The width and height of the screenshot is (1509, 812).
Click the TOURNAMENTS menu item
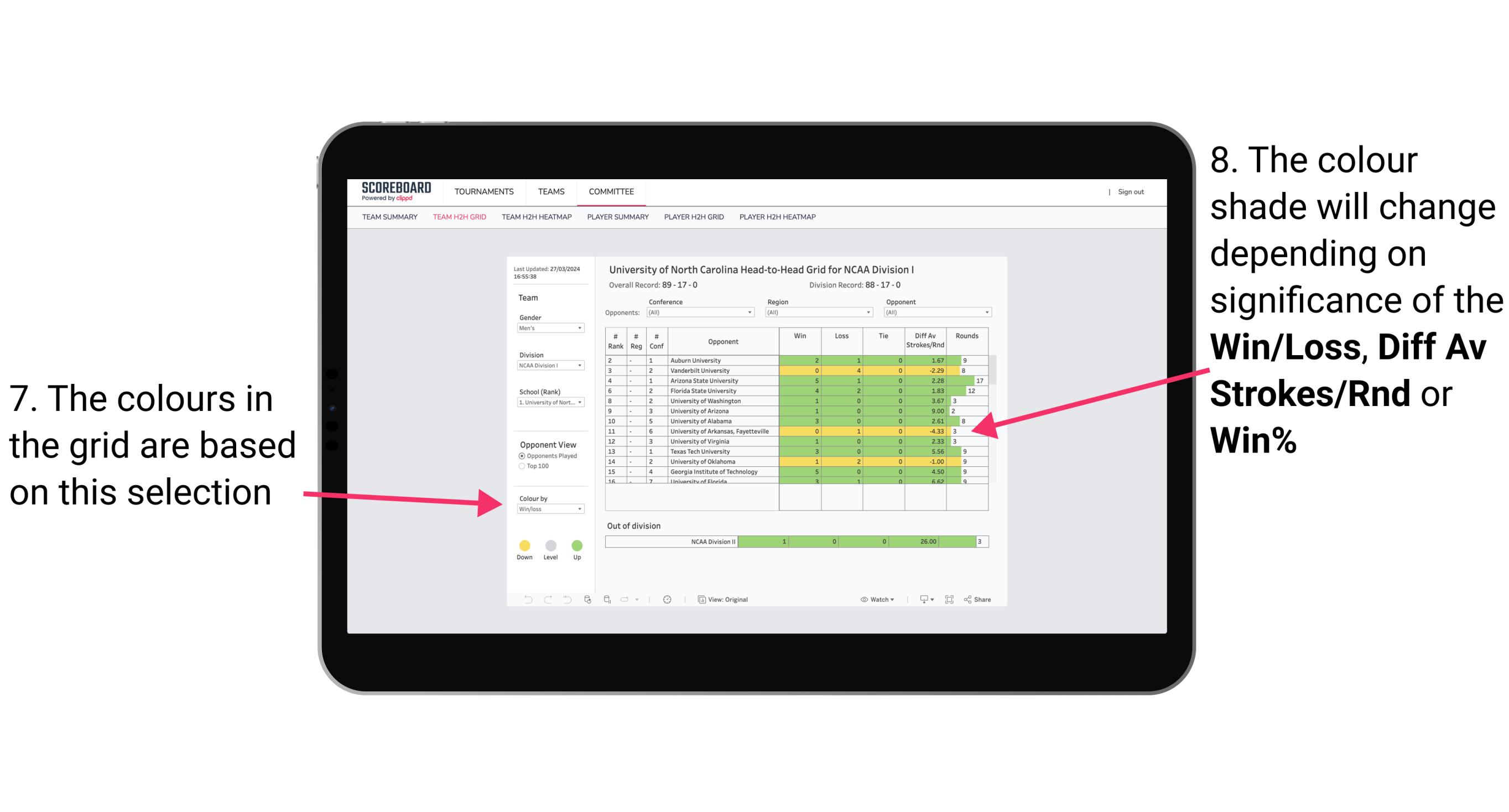pos(485,190)
